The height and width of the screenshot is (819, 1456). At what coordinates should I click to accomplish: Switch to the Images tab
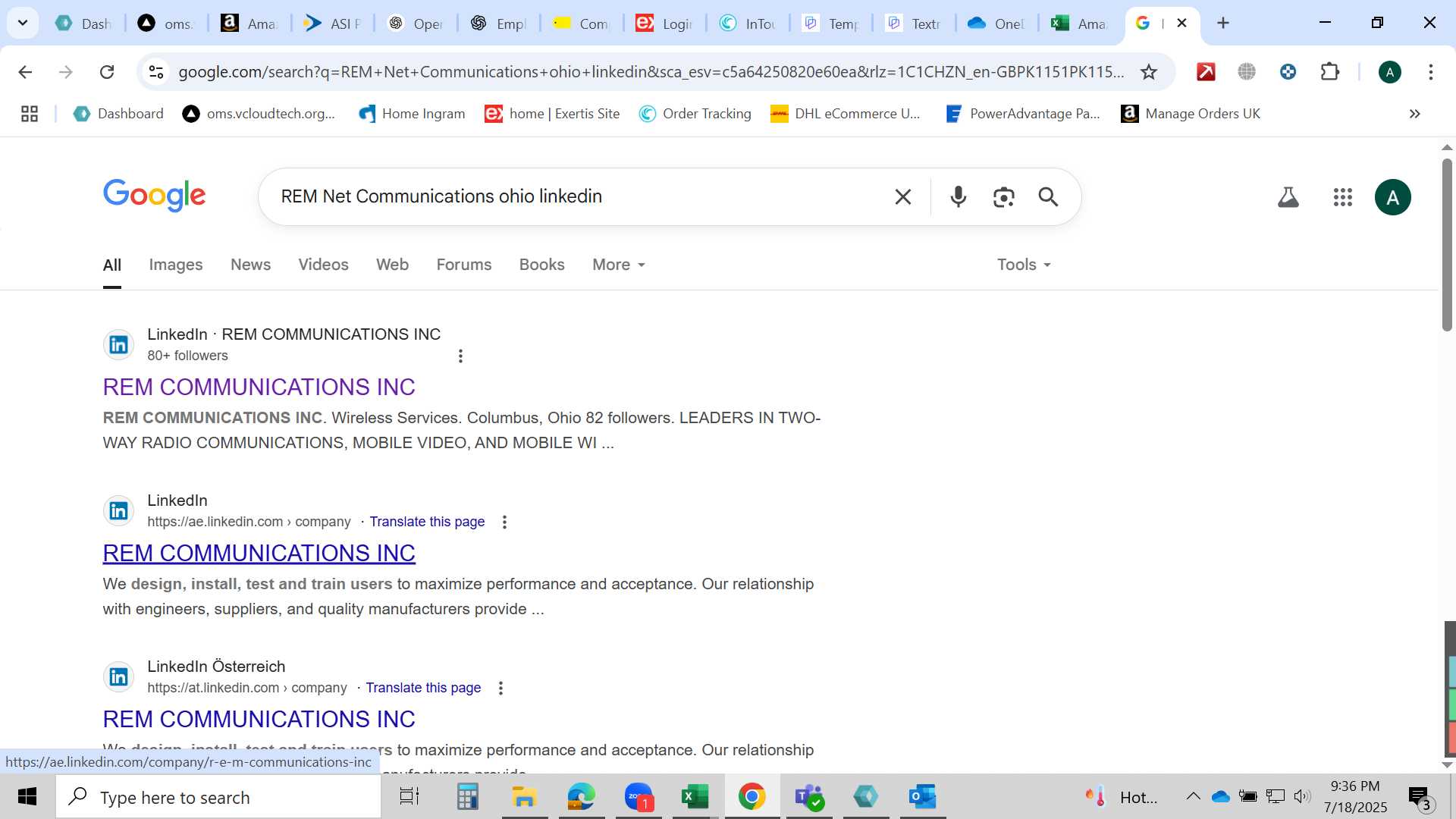pos(175,265)
